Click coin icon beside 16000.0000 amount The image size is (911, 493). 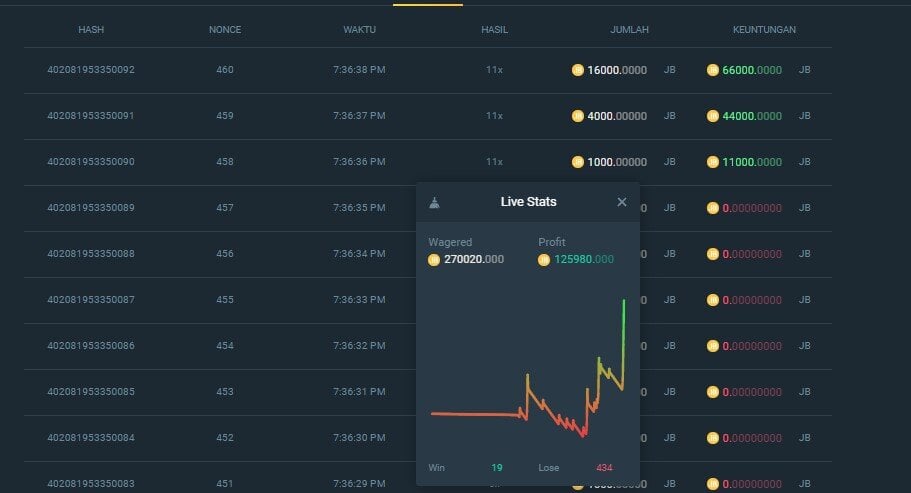(x=578, y=70)
